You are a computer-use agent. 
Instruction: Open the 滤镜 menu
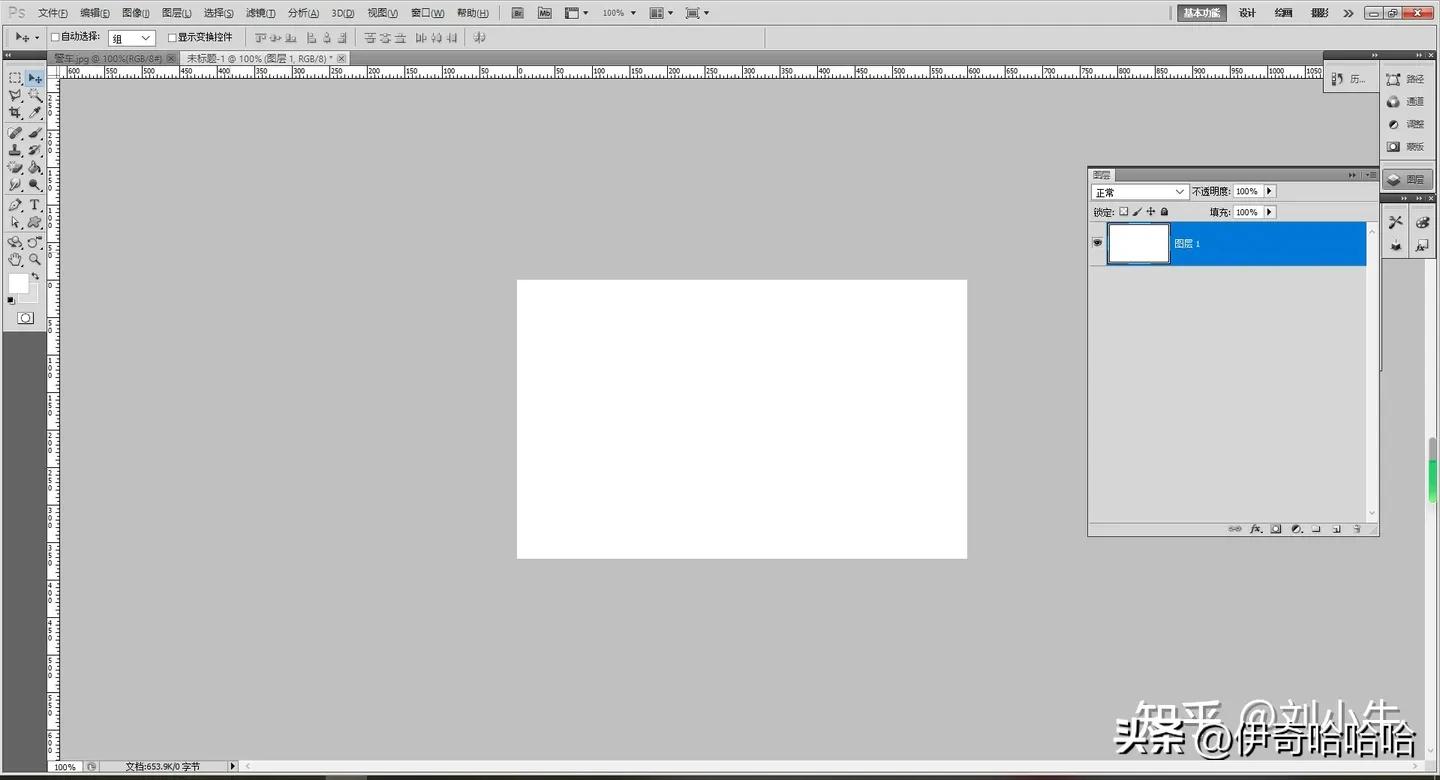[x=260, y=13]
